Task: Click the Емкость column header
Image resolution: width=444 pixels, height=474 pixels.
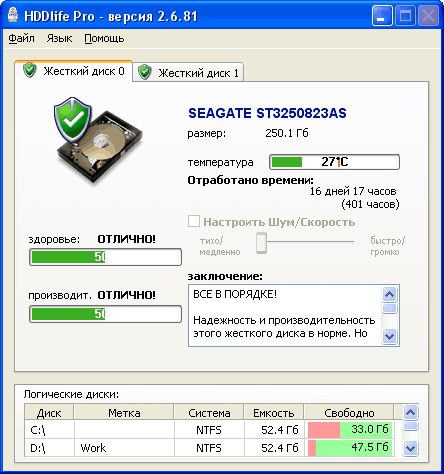Action: (x=274, y=413)
